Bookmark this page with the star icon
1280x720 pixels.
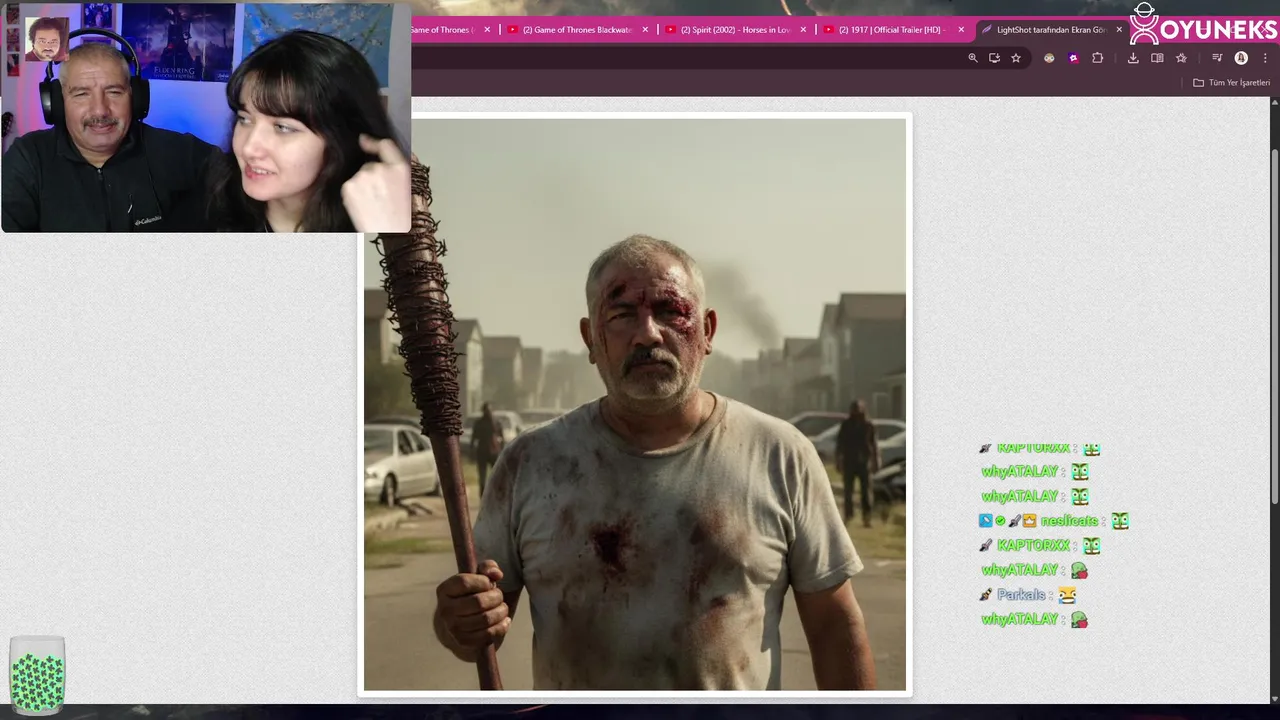(x=1016, y=58)
